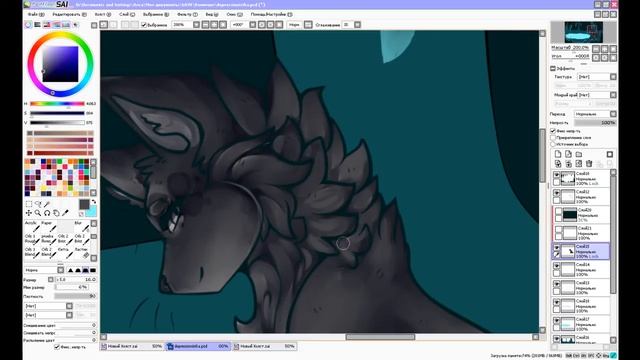Viewport: 640px width, 360px height.
Task: Open the Мокрый край dropdown
Action: click(x=613, y=95)
